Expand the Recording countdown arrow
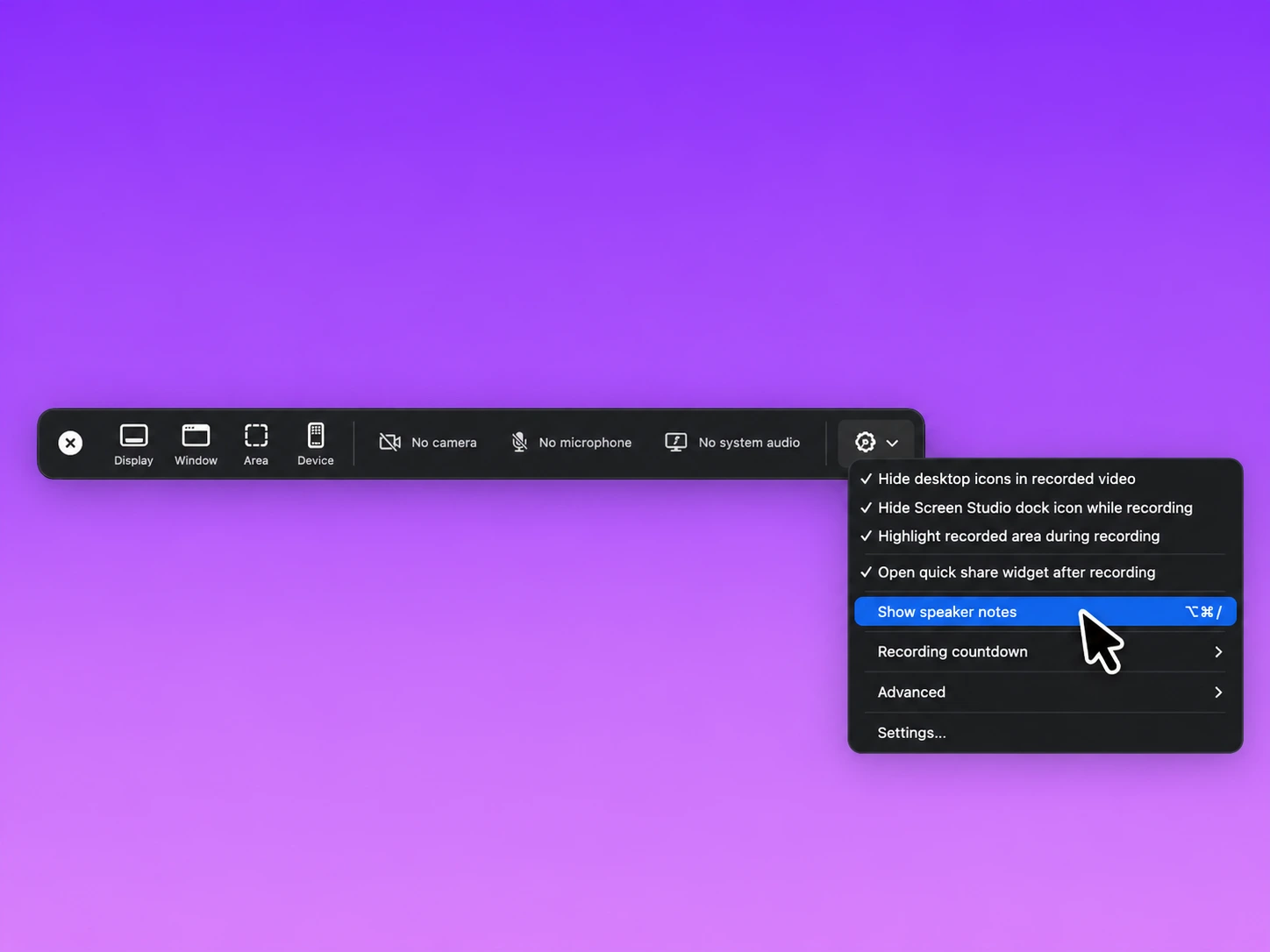Screen dimensions: 1270x952 click(x=1218, y=652)
